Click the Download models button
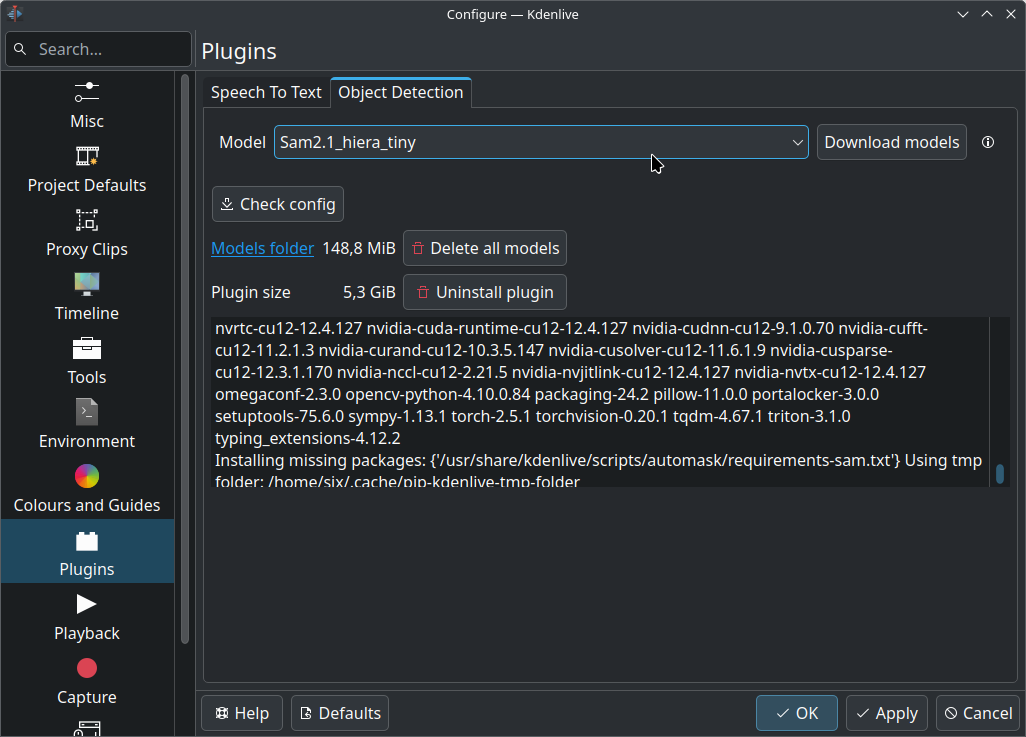Image resolution: width=1026 pixels, height=737 pixels. (x=892, y=142)
